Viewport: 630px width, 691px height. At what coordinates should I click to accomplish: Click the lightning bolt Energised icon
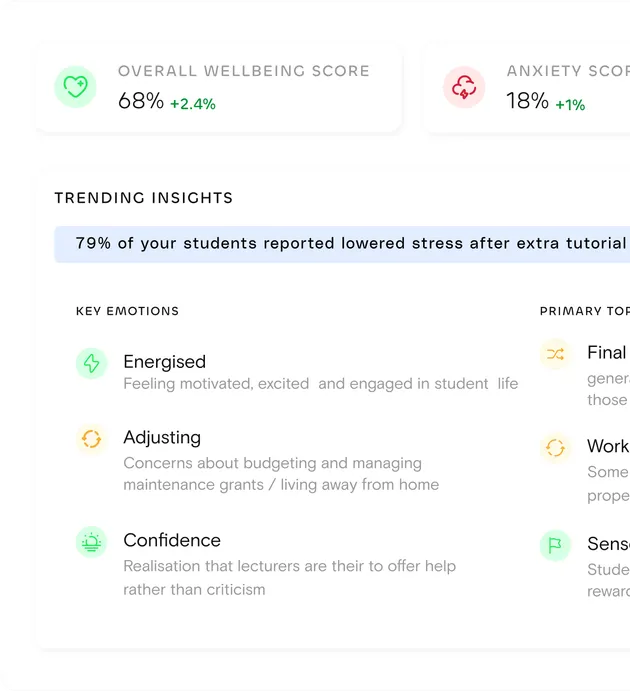point(91,363)
